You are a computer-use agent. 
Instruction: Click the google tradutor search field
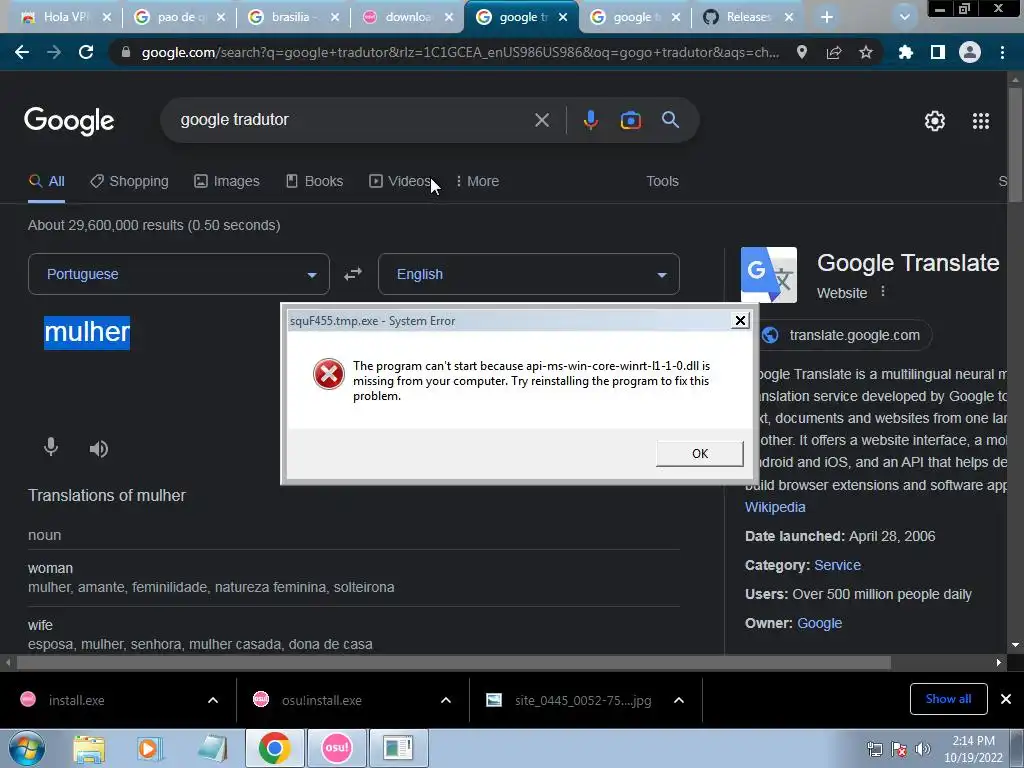[x=353, y=120]
